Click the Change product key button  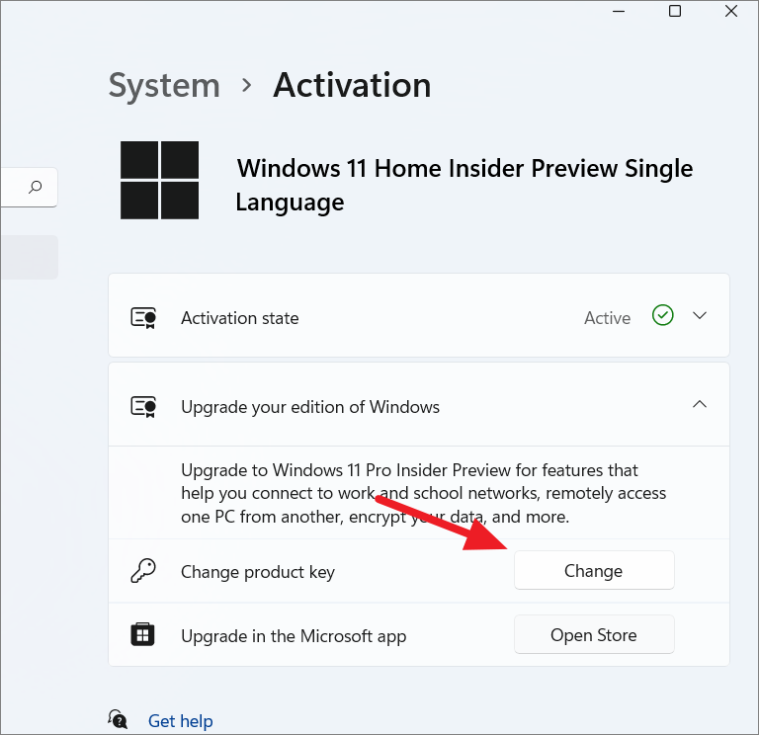click(594, 570)
